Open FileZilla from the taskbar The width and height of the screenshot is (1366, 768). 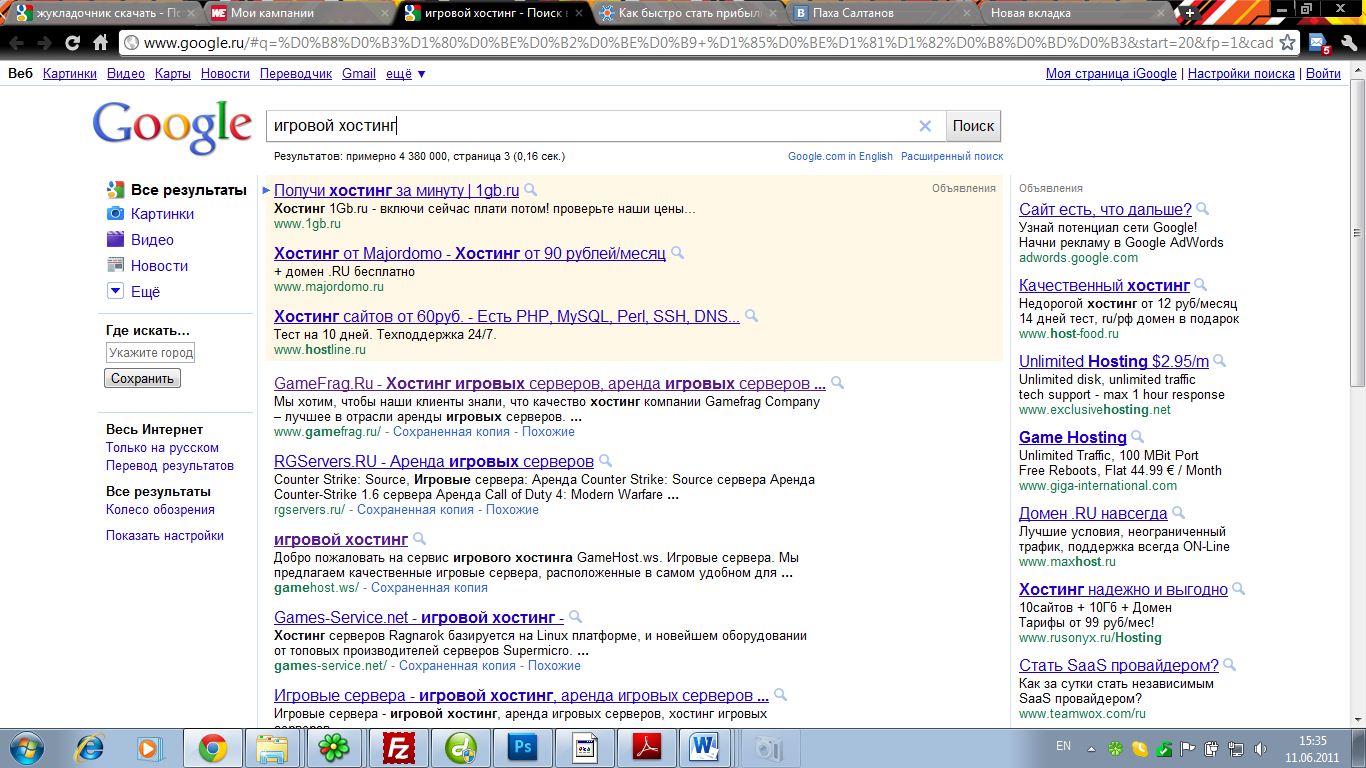point(399,748)
